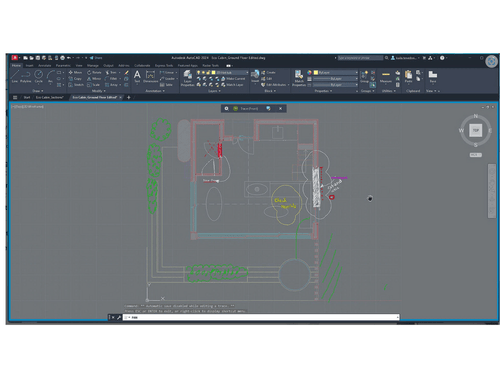Switch to Eco Cabin_Sections file tab
This screenshot has width=500, height=375.
[x=50, y=97]
